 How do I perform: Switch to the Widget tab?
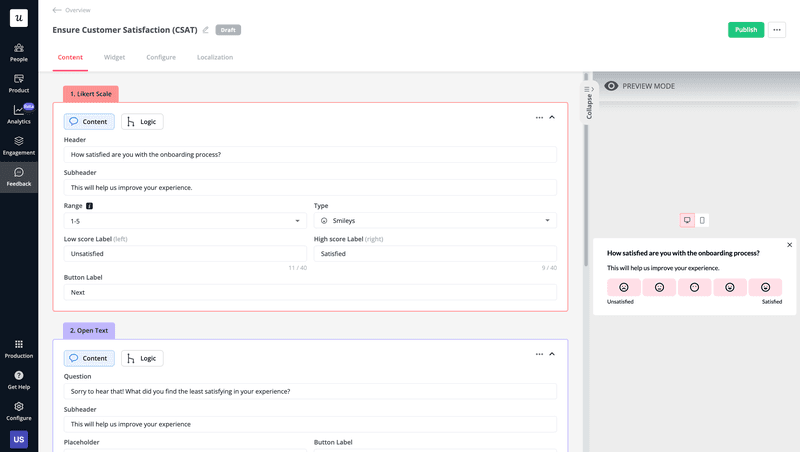[x=115, y=57]
